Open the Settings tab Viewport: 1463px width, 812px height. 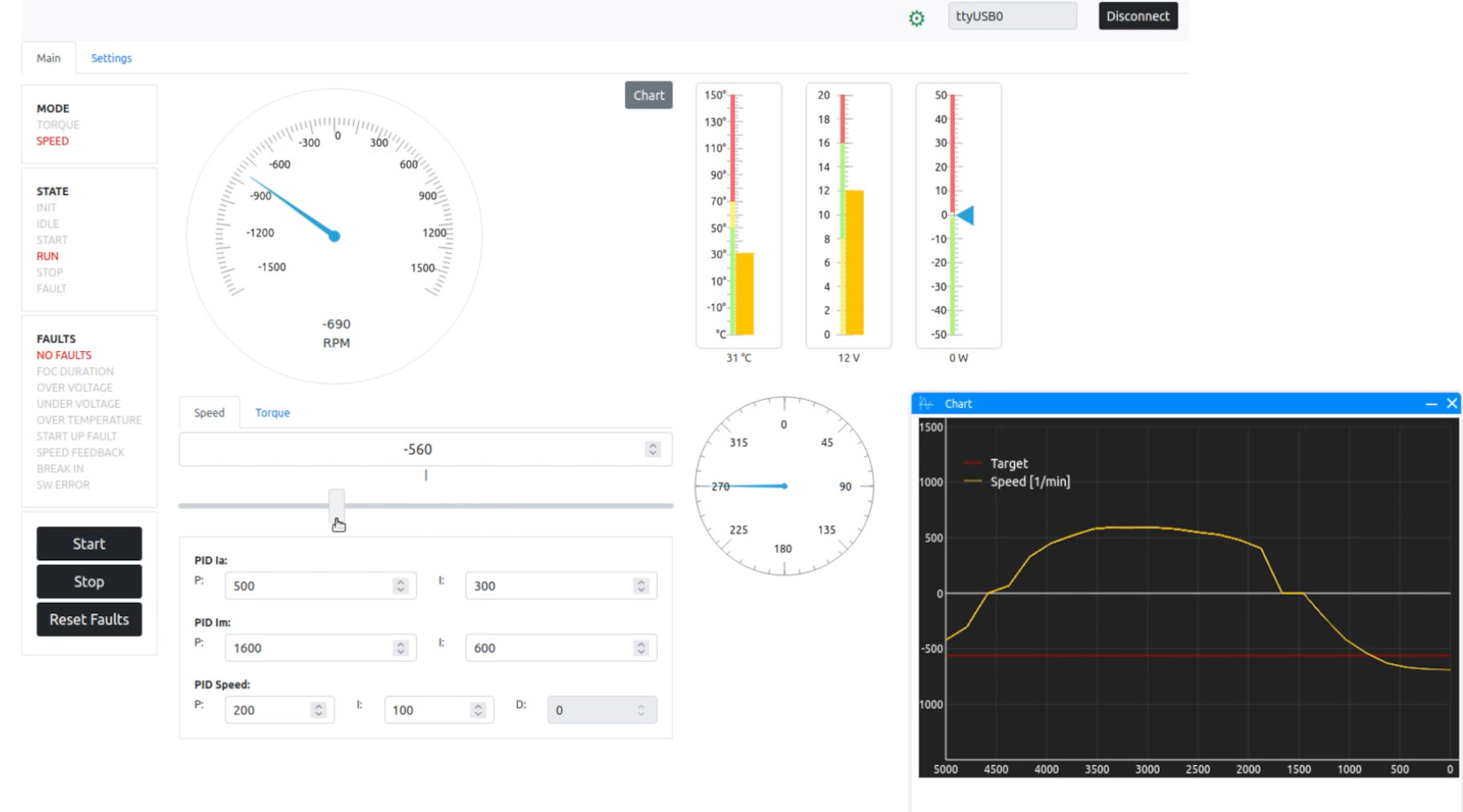click(x=111, y=59)
